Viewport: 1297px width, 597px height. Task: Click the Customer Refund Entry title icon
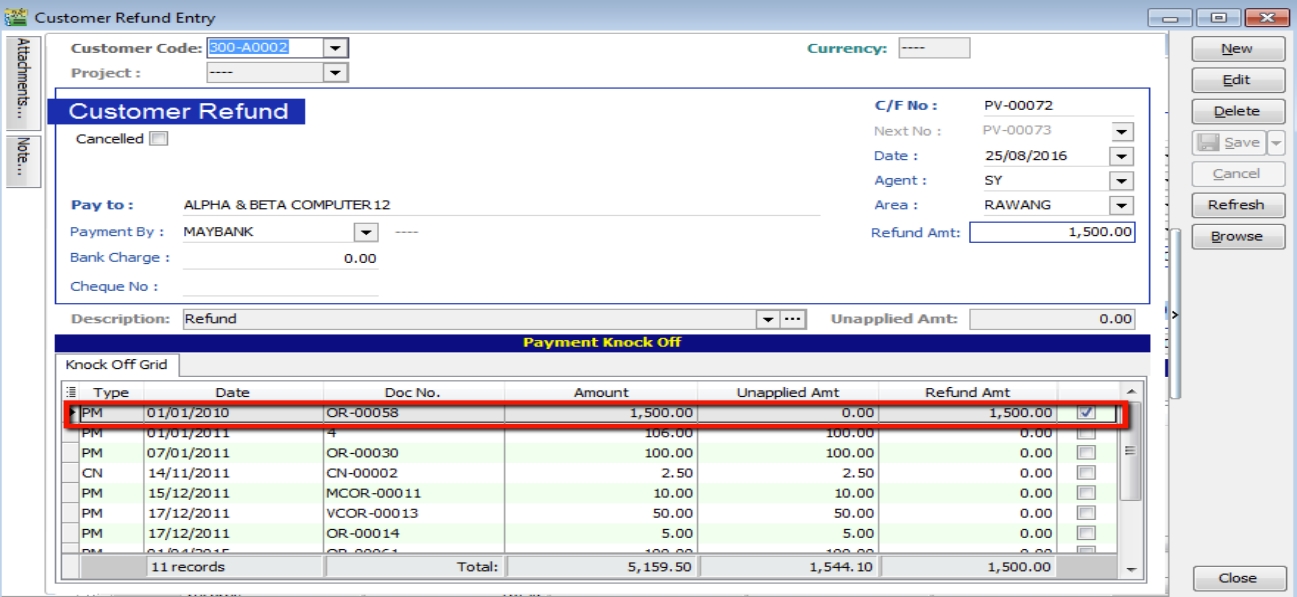(x=15, y=18)
